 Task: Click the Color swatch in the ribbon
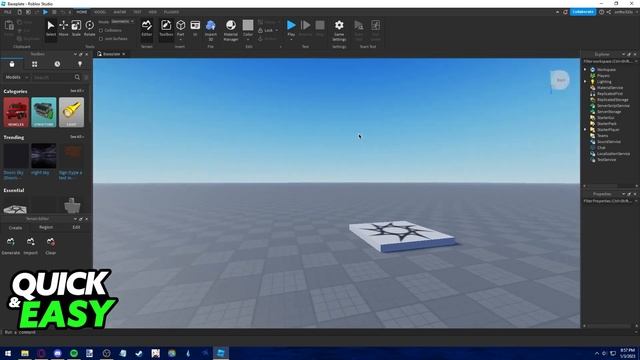(x=248, y=25)
